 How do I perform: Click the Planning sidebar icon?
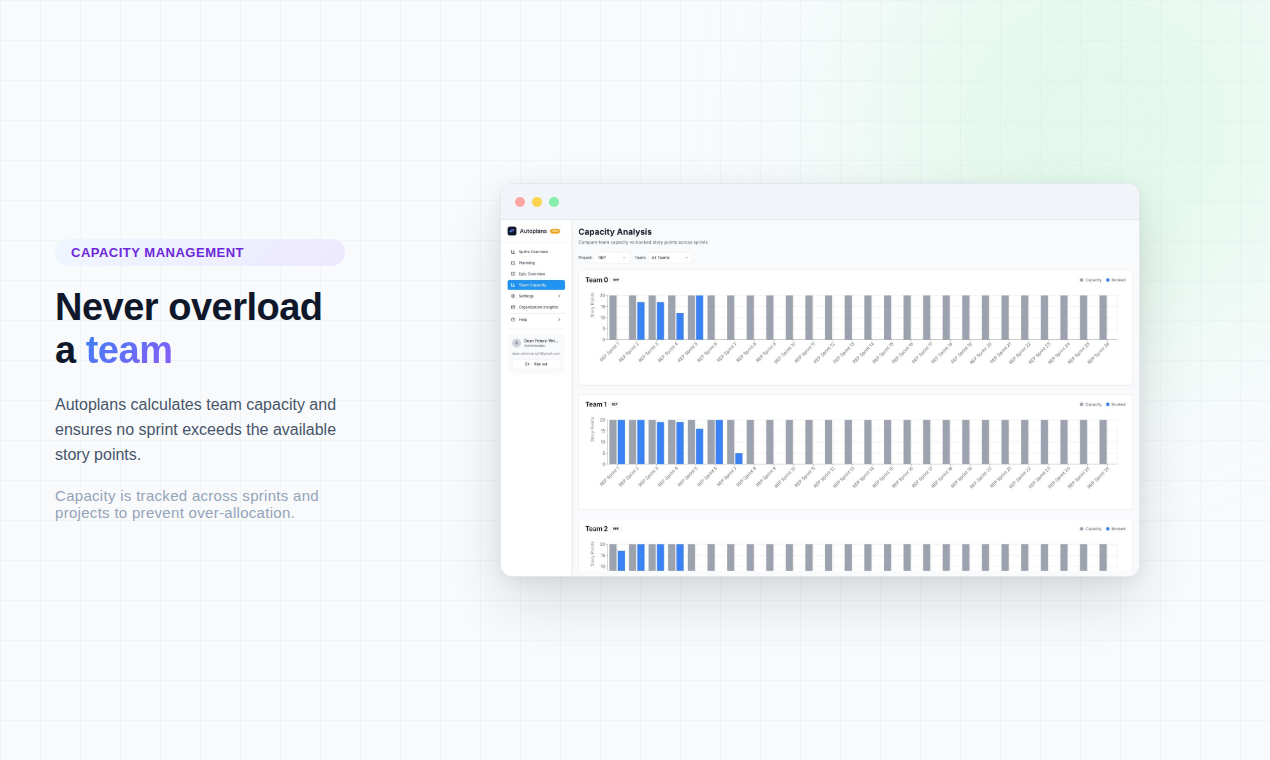tap(513, 263)
